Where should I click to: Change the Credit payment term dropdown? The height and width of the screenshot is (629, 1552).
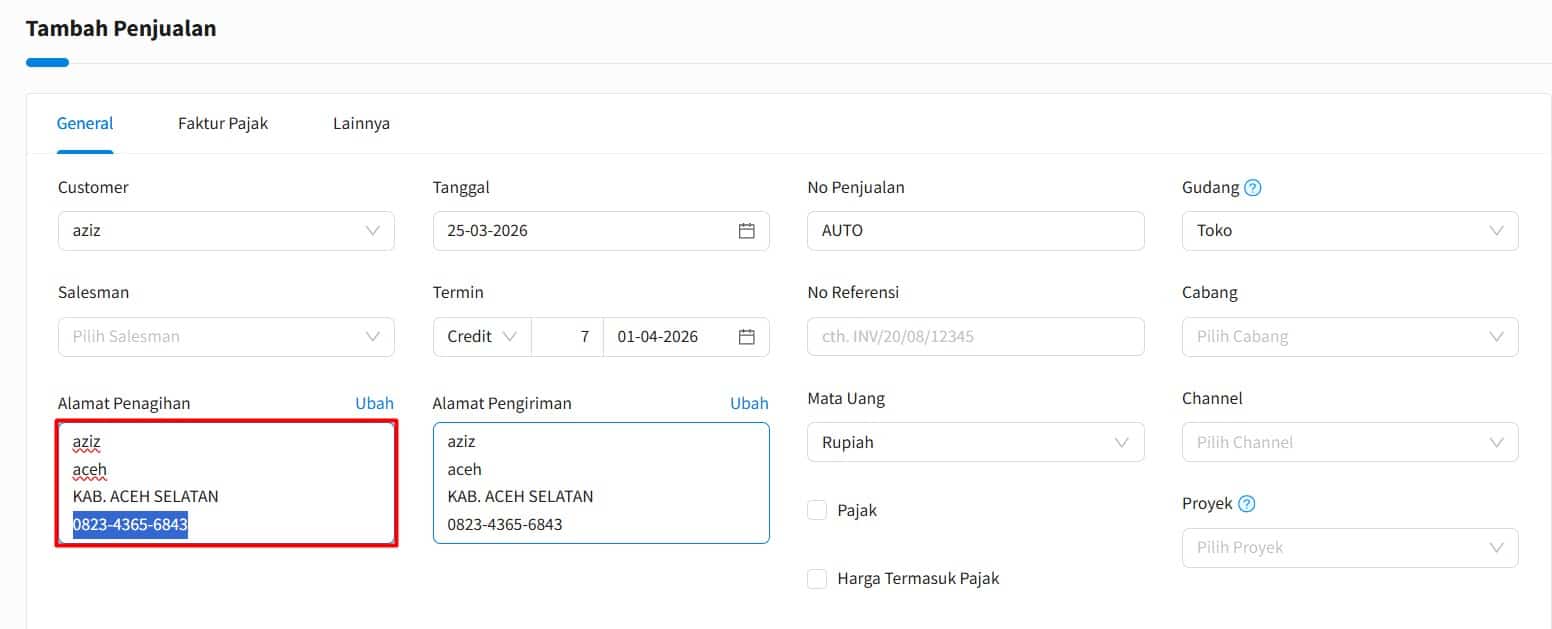[482, 337]
